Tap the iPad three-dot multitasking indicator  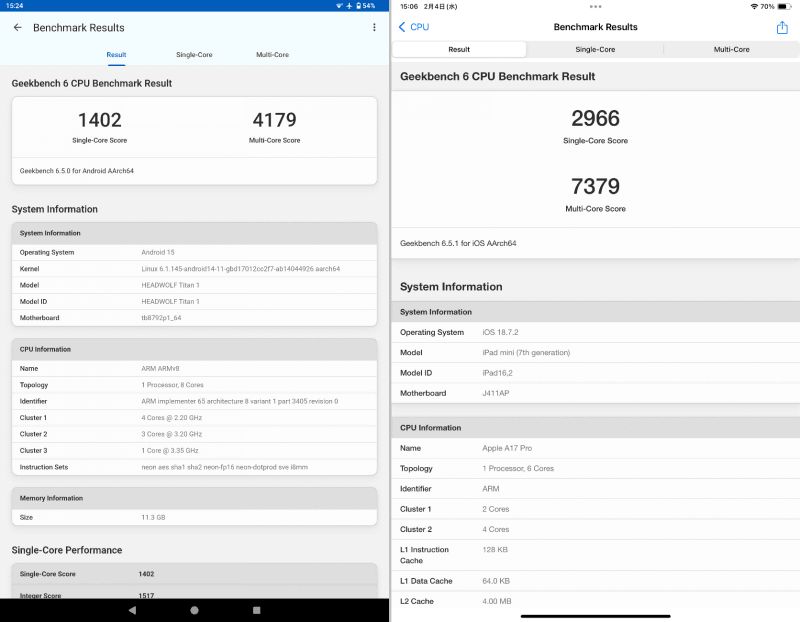point(595,7)
